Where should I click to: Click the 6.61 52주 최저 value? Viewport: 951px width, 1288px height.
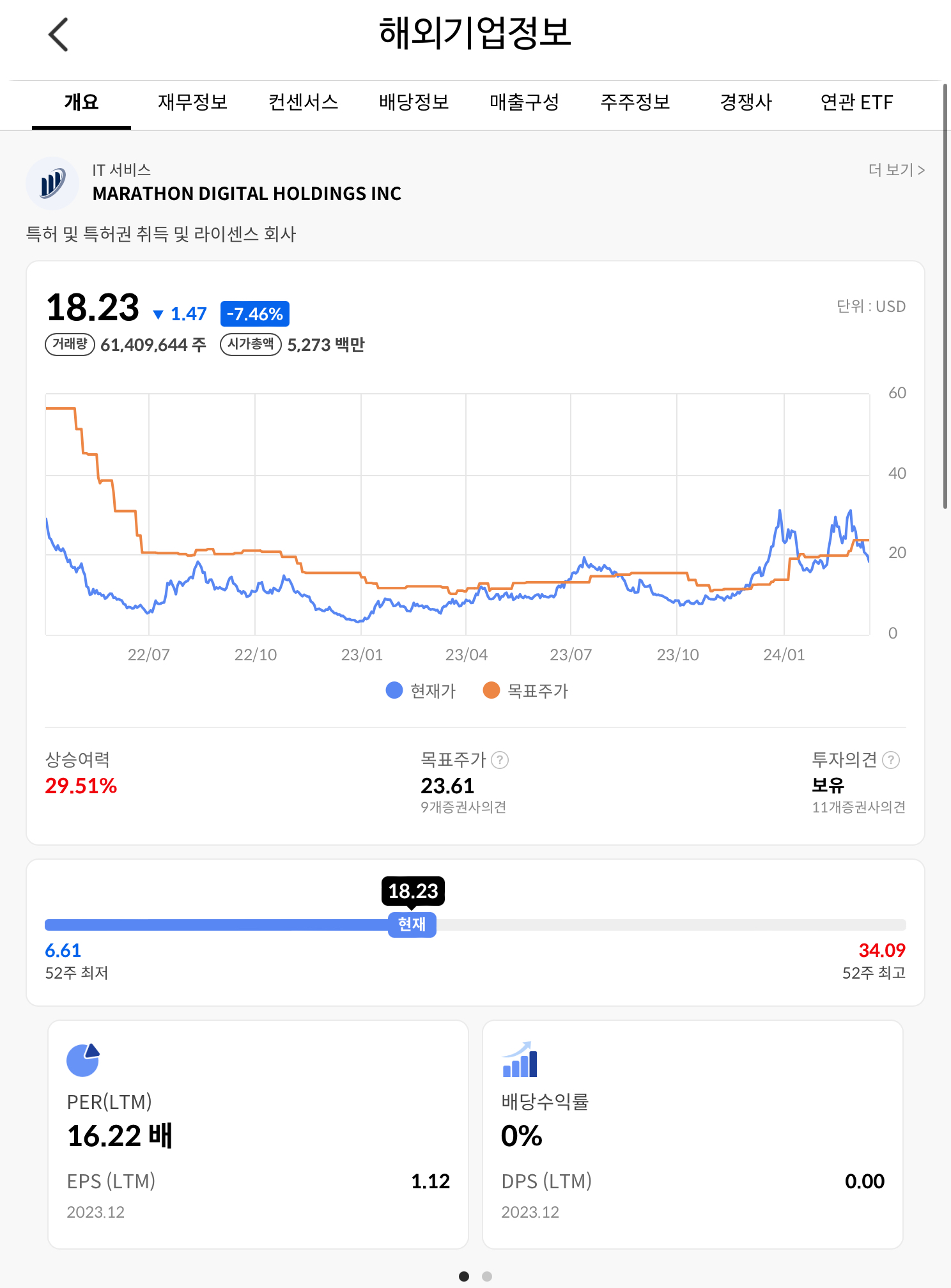63,950
